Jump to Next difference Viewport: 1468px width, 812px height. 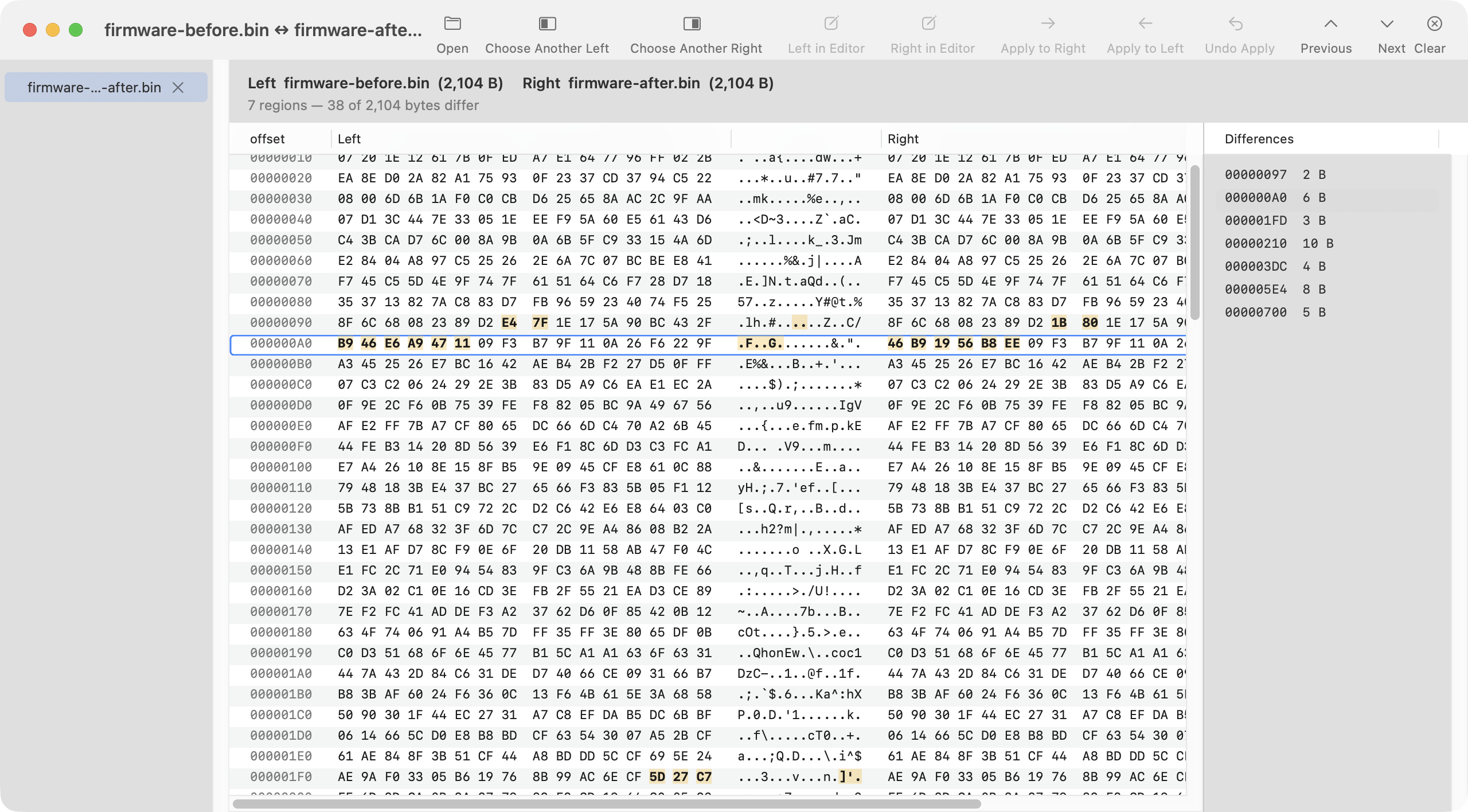[1387, 24]
